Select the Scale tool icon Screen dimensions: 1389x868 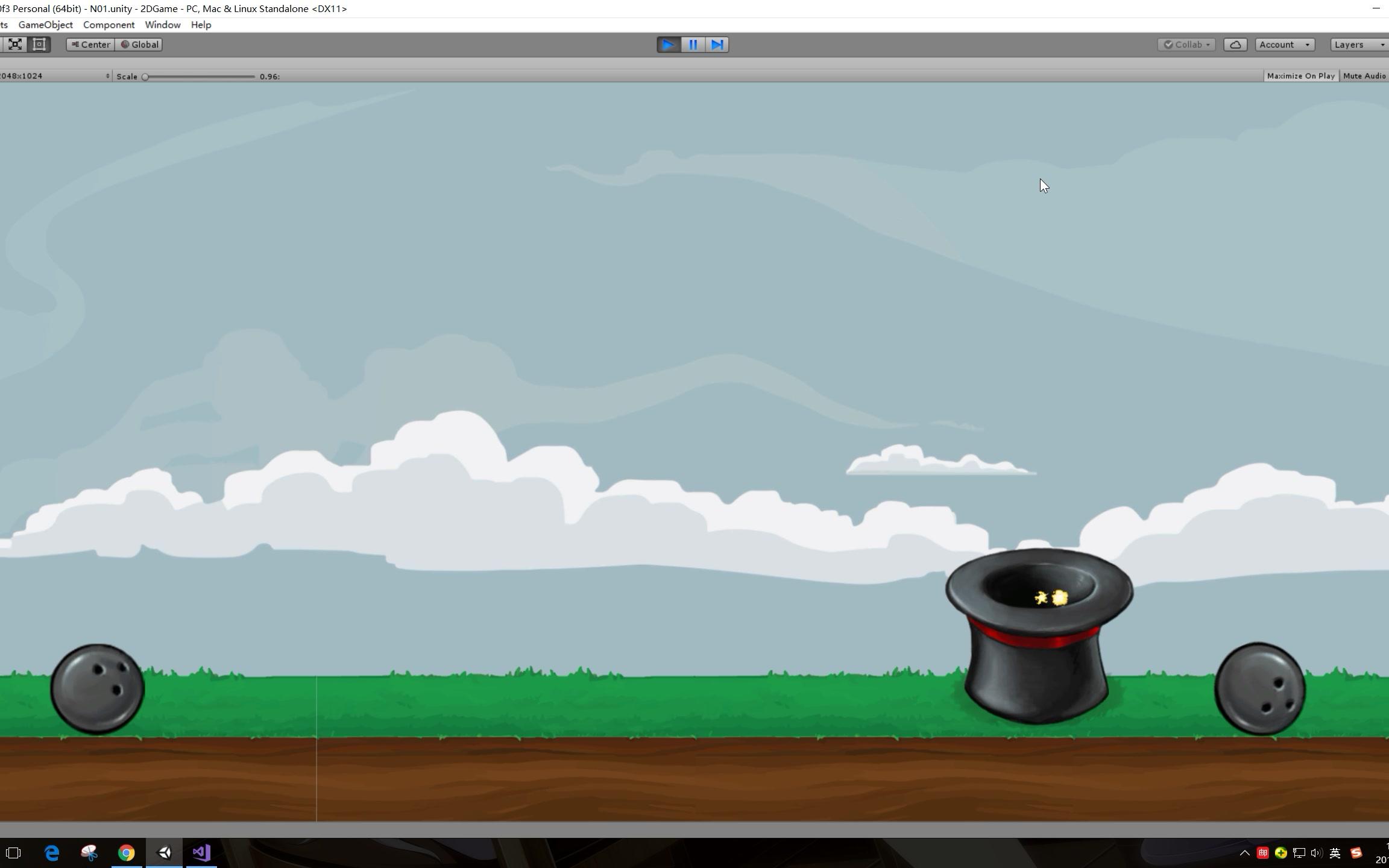coord(15,44)
